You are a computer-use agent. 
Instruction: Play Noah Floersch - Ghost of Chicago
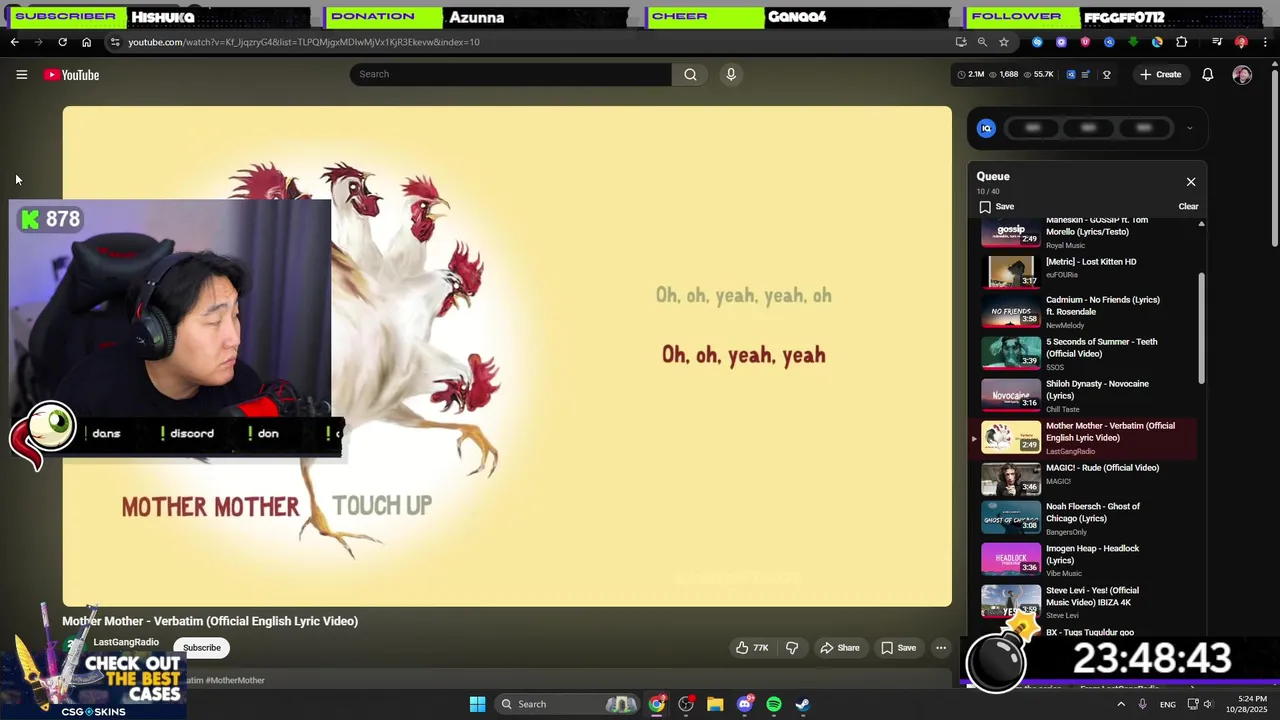point(1088,519)
